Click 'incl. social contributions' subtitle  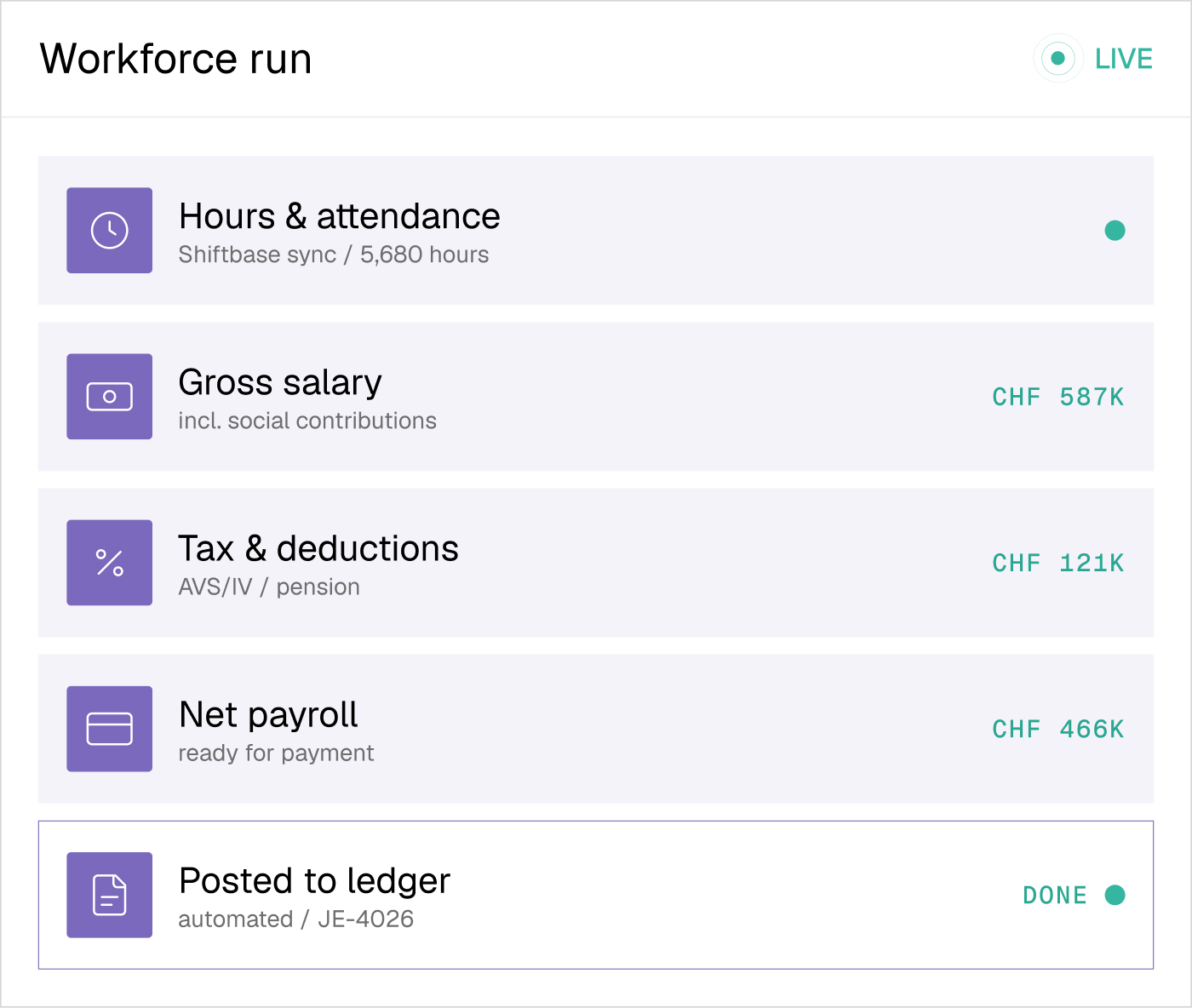[x=307, y=421]
